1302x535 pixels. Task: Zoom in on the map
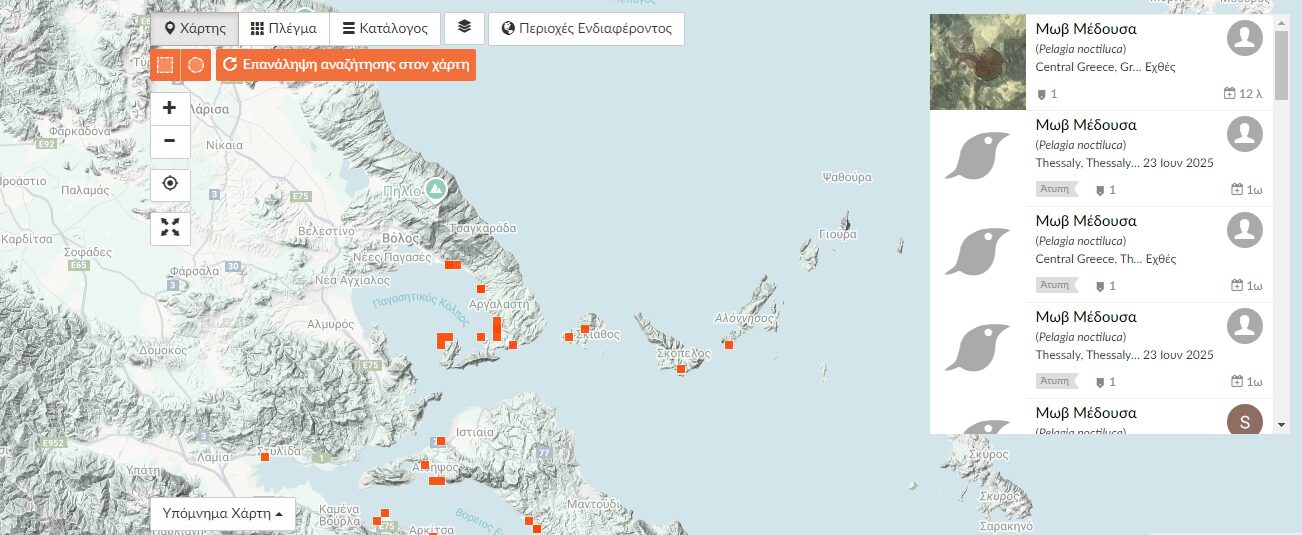point(170,108)
